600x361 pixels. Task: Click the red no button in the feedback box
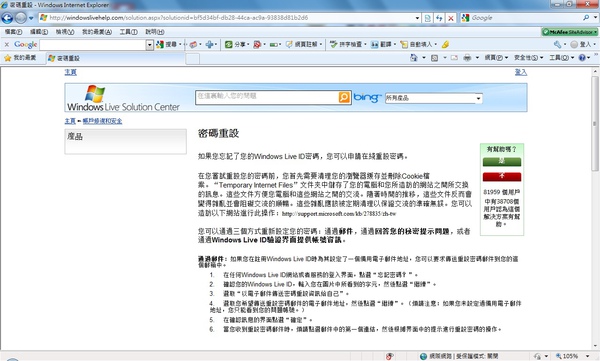coord(502,176)
